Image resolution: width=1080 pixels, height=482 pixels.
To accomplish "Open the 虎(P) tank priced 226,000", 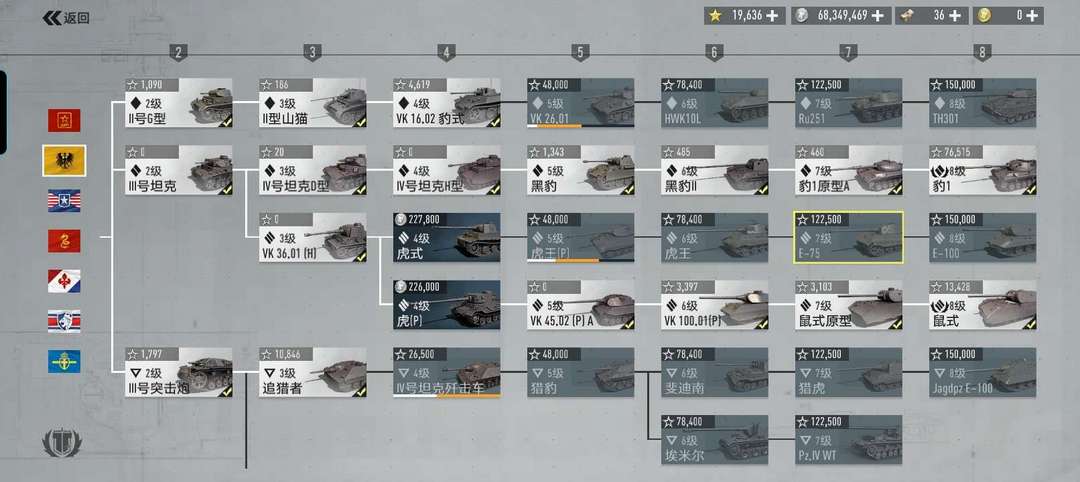I will [x=446, y=305].
